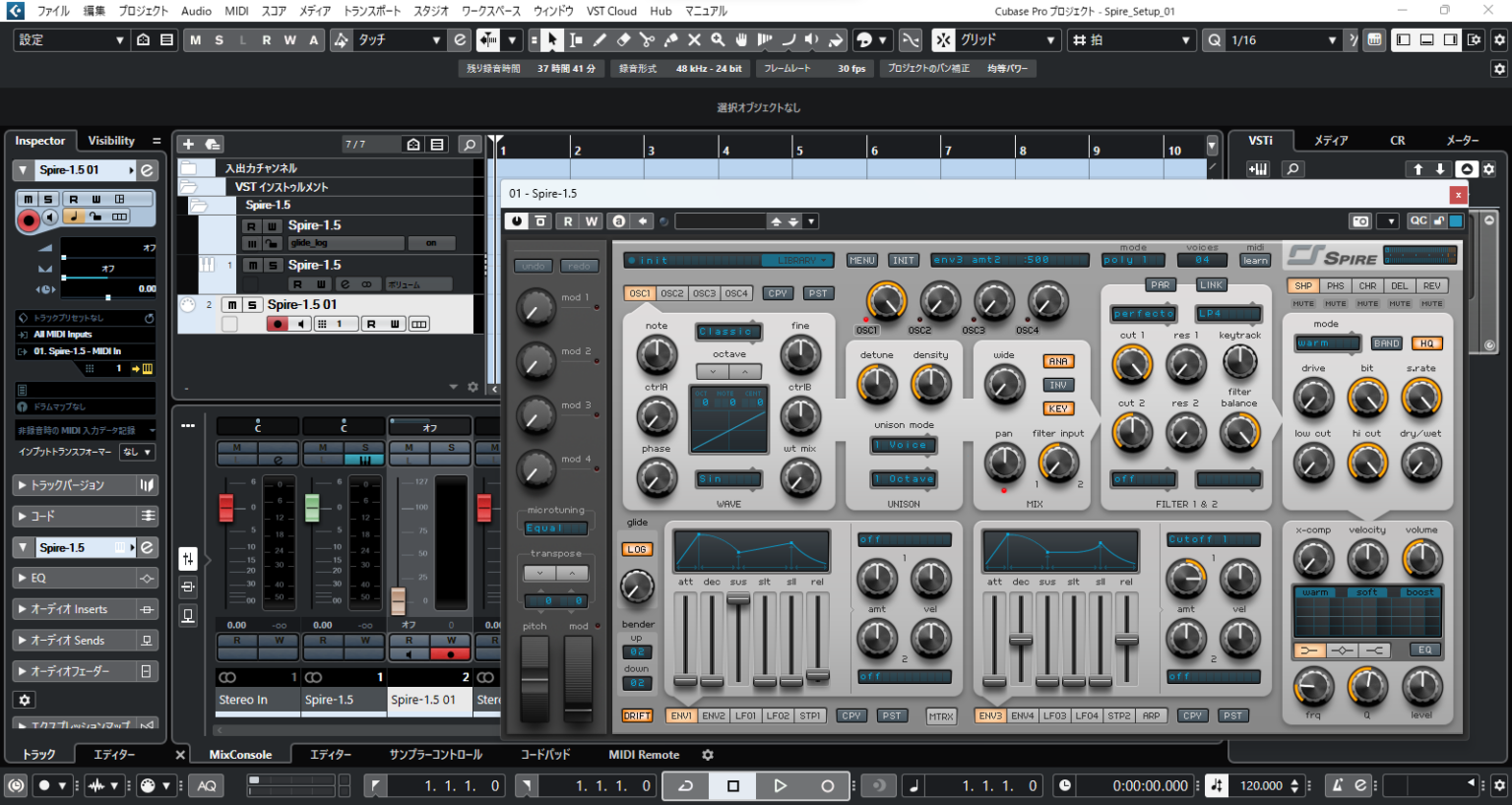Open the トランスポート menu

click(372, 11)
